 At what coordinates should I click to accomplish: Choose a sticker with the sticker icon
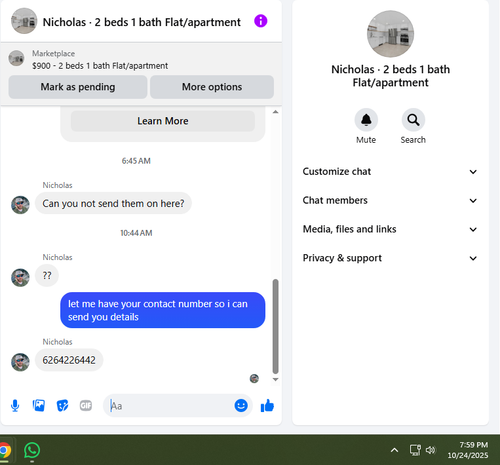[x=62, y=405]
